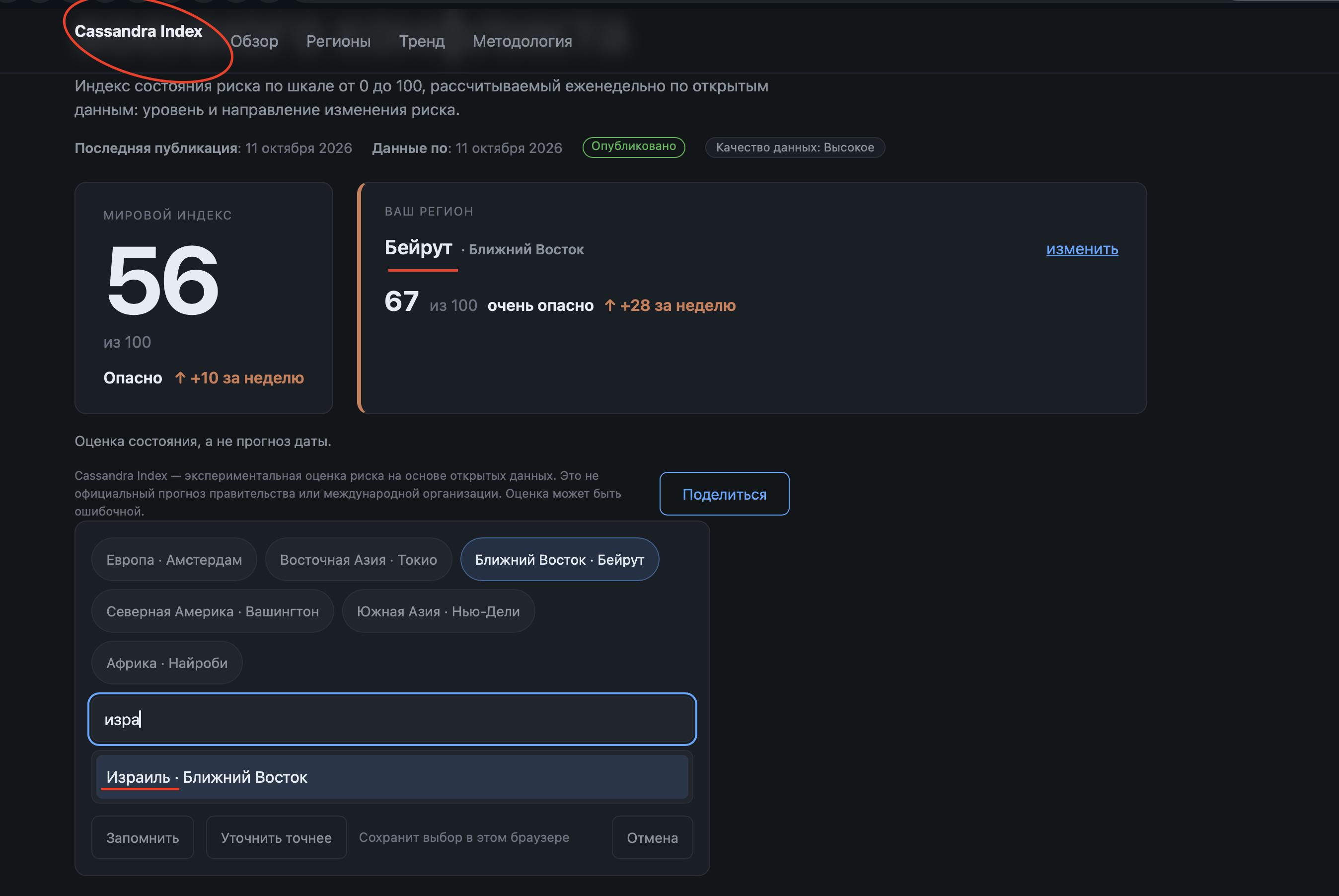
Task: Select the Ближний Восток · Бейрут chip
Action: [560, 559]
